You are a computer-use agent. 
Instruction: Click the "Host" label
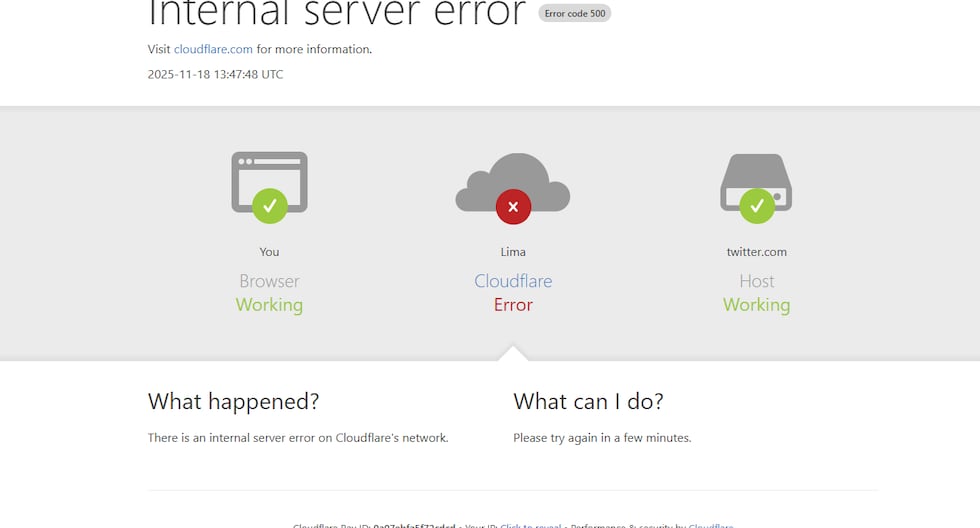(757, 281)
